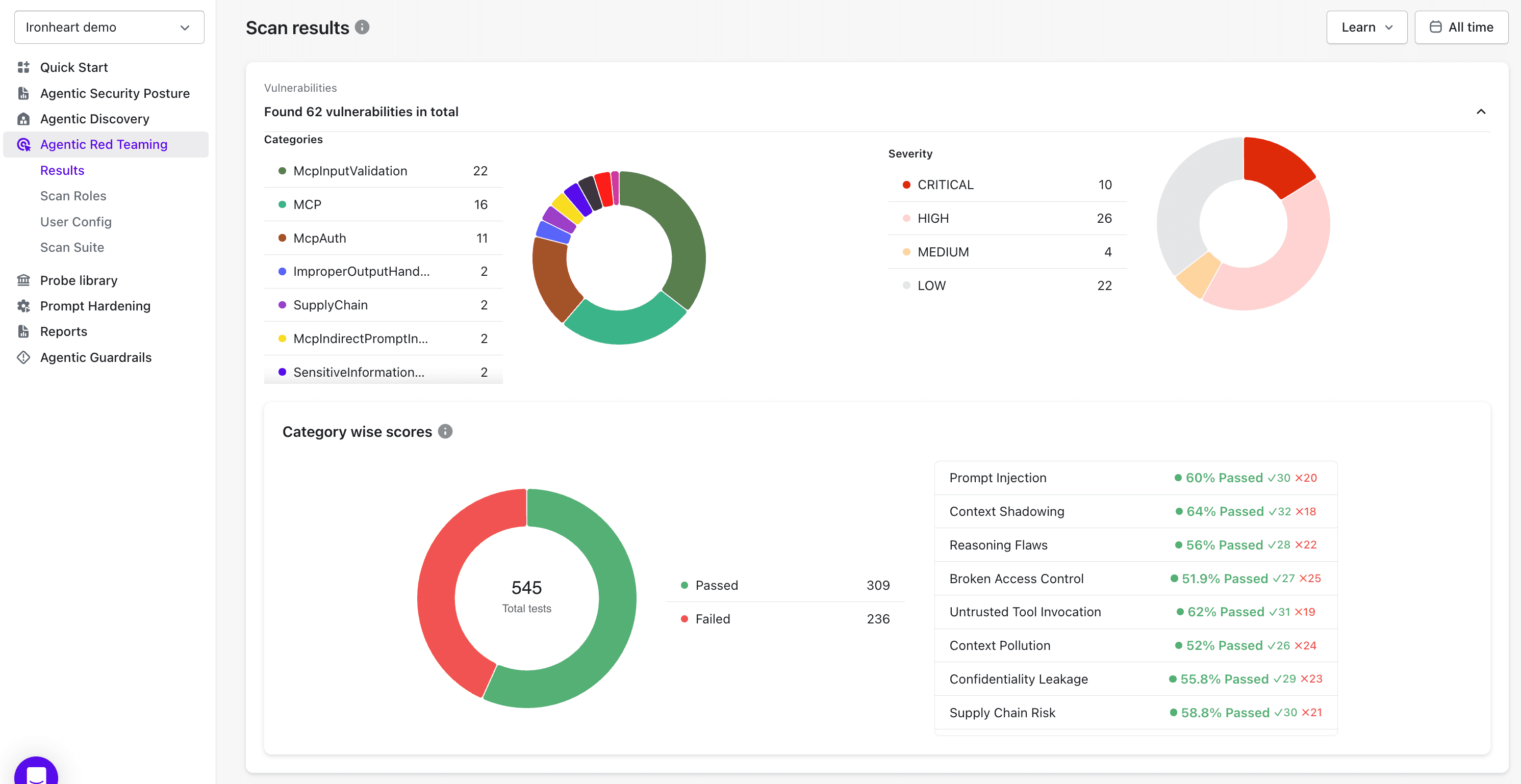Select the Quick Start icon

point(23,67)
